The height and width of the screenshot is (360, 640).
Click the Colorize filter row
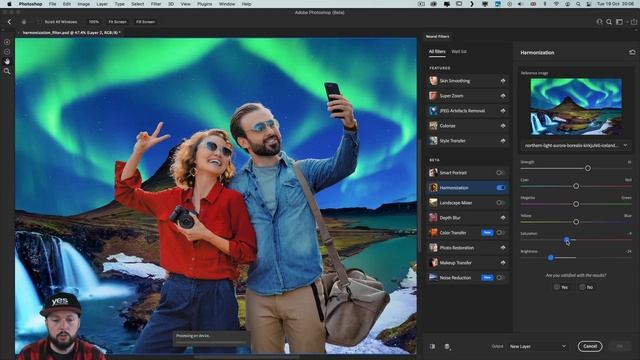point(468,126)
